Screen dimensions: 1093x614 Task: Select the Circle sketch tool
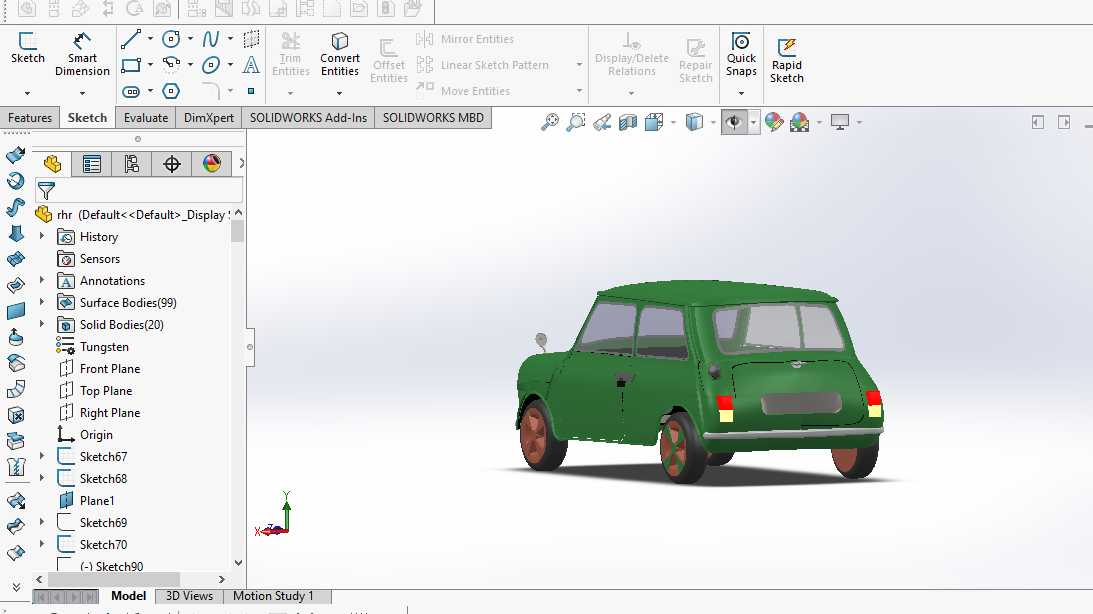pos(171,39)
